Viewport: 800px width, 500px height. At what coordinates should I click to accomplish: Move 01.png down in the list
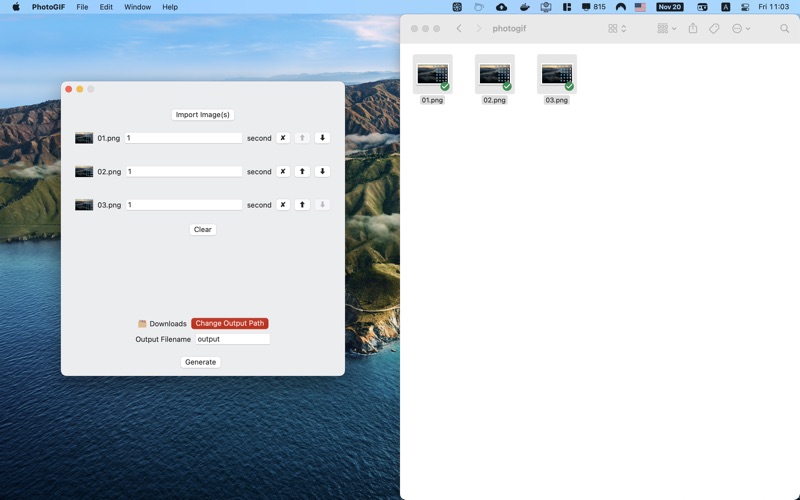[x=322, y=138]
